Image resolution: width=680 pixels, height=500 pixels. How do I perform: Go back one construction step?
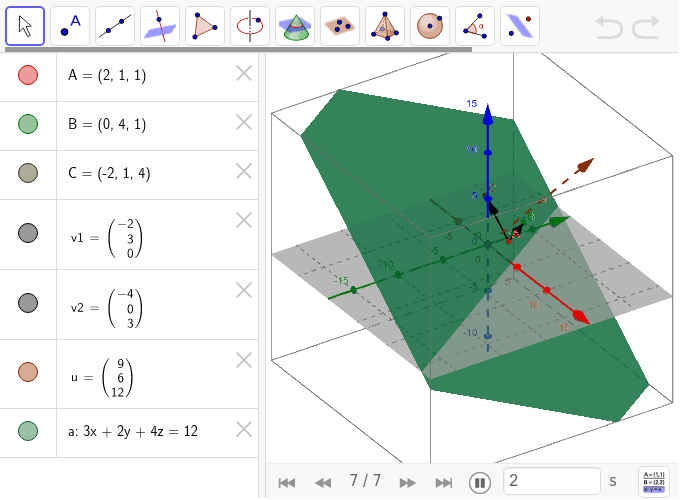click(323, 482)
